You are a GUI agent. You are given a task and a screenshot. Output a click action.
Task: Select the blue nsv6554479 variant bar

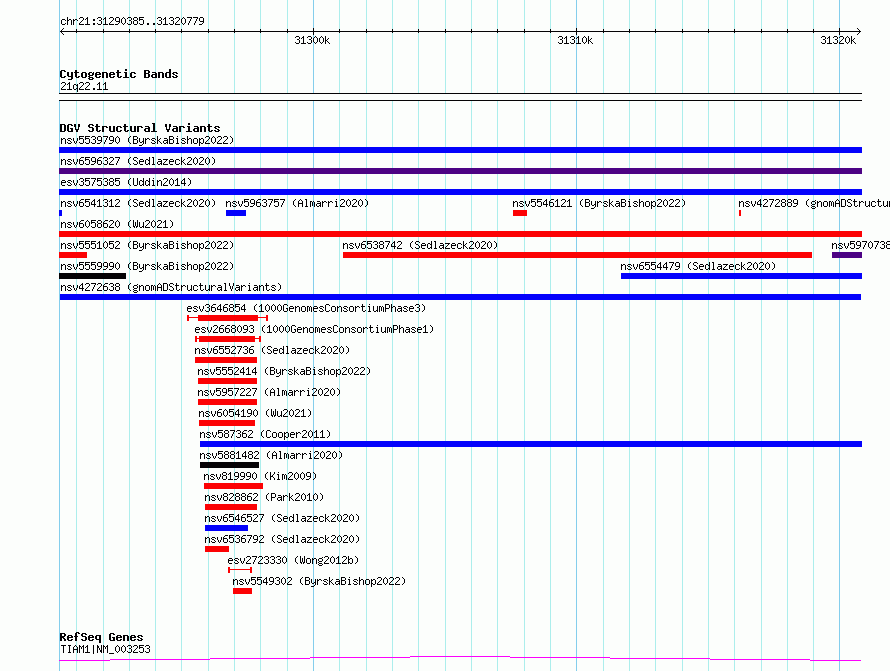pos(741,276)
